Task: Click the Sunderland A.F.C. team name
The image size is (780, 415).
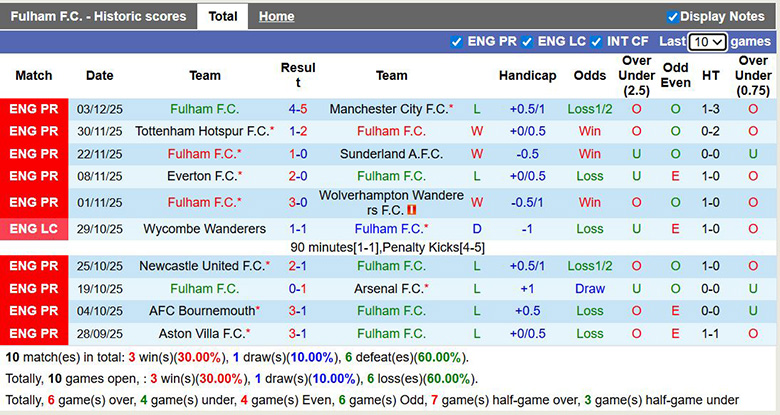Action: click(x=391, y=154)
